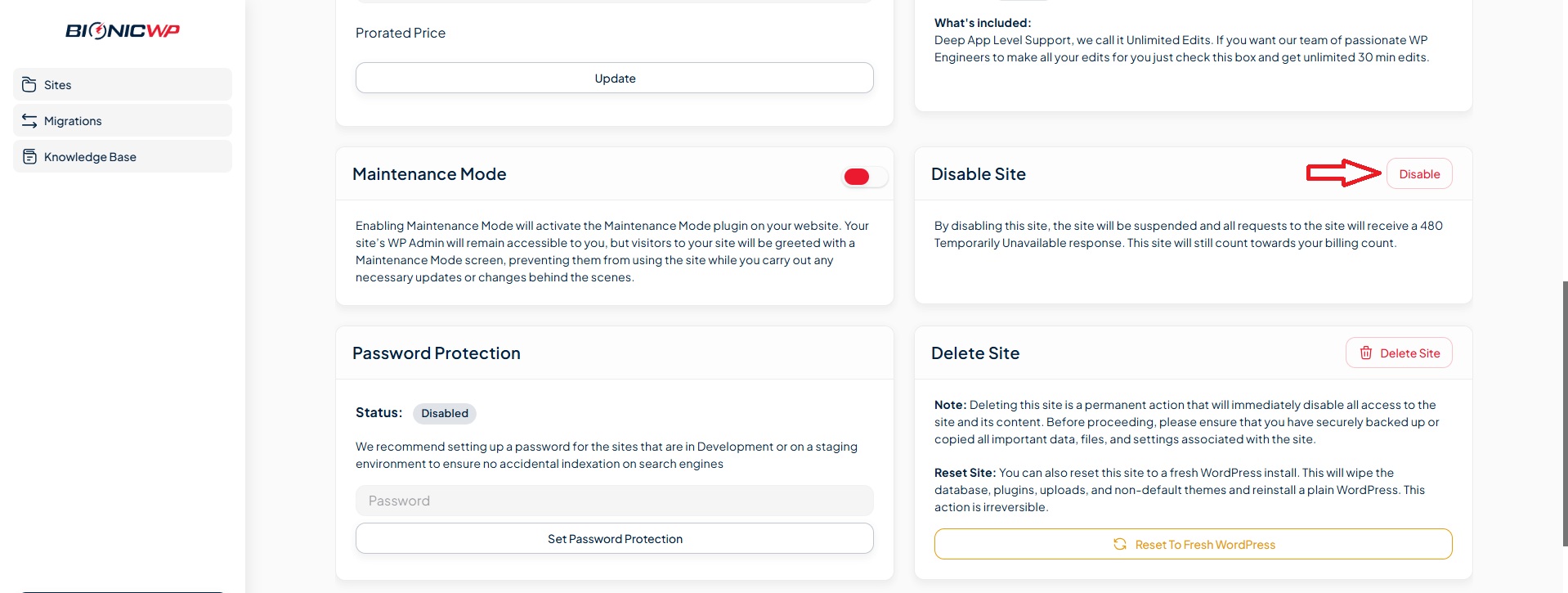The height and width of the screenshot is (593, 1568).
Task: Click the Maintenance Mode heading
Action: coord(429,174)
